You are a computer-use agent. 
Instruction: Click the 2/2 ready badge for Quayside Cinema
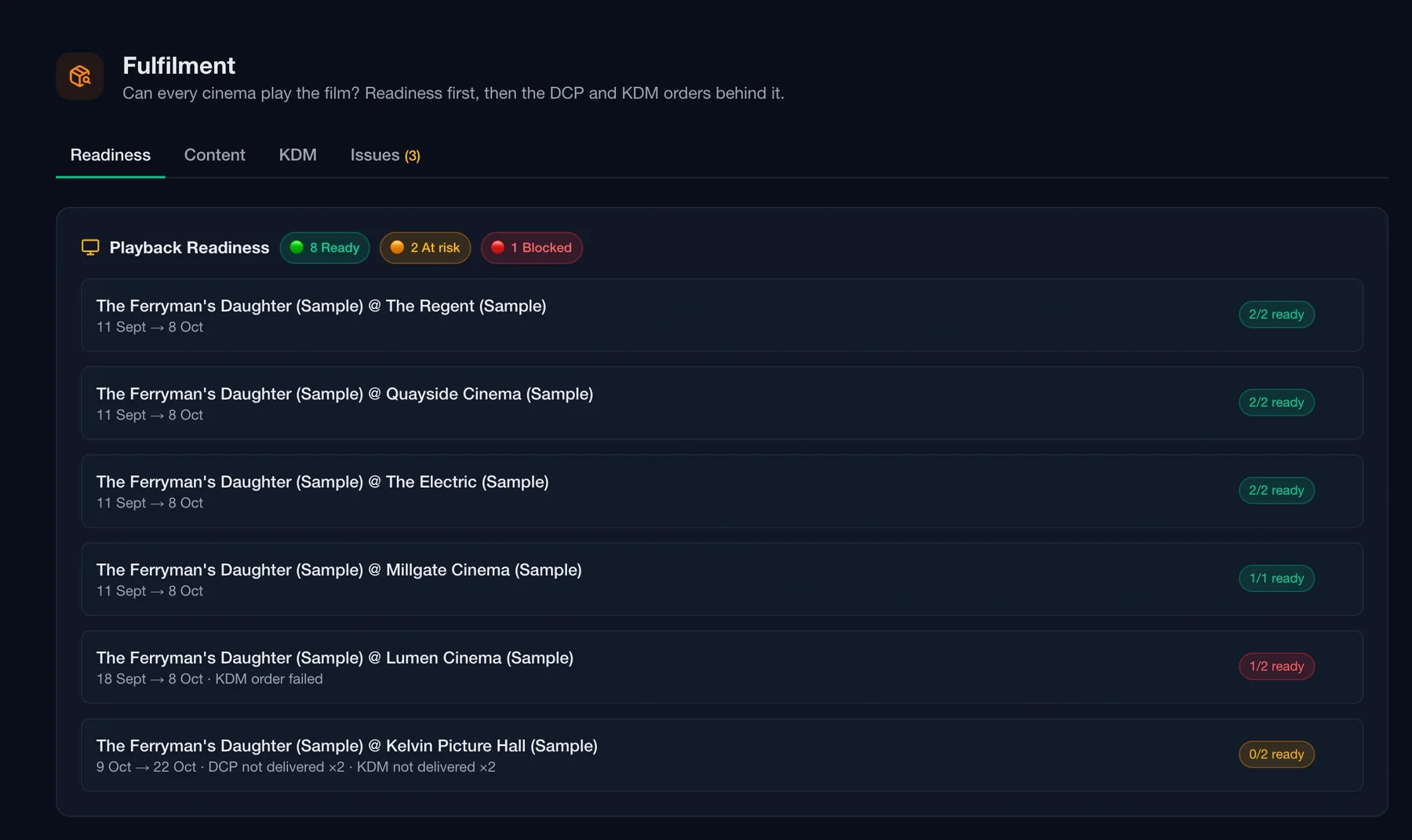pos(1276,402)
